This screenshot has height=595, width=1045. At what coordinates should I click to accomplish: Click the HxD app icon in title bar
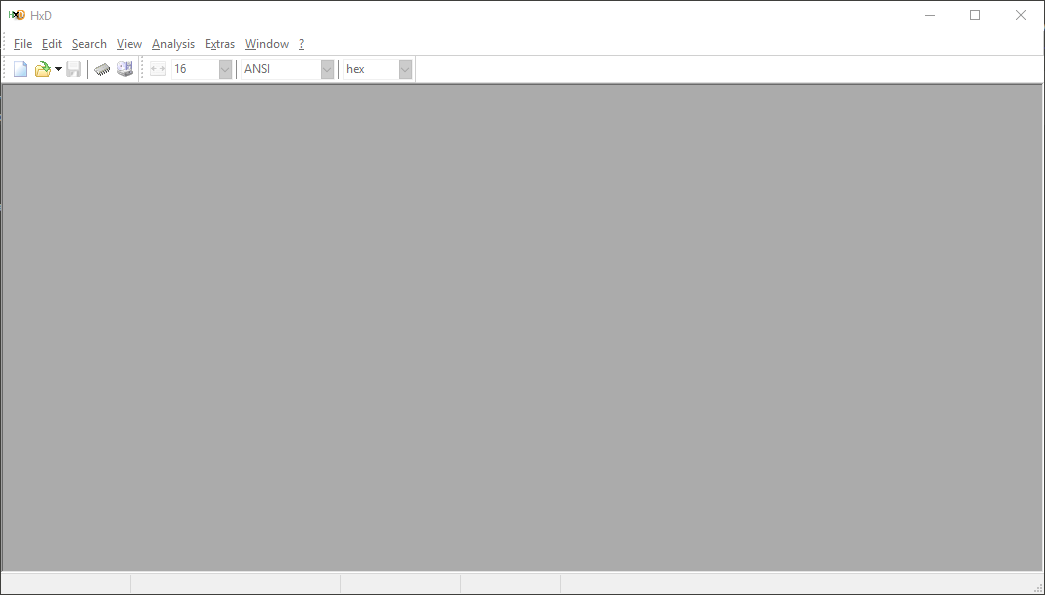16,15
